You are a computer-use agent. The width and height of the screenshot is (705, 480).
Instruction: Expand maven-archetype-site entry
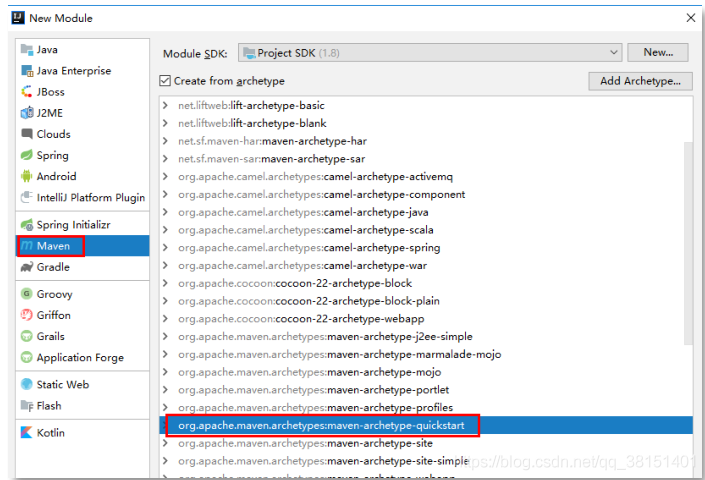coord(165,443)
